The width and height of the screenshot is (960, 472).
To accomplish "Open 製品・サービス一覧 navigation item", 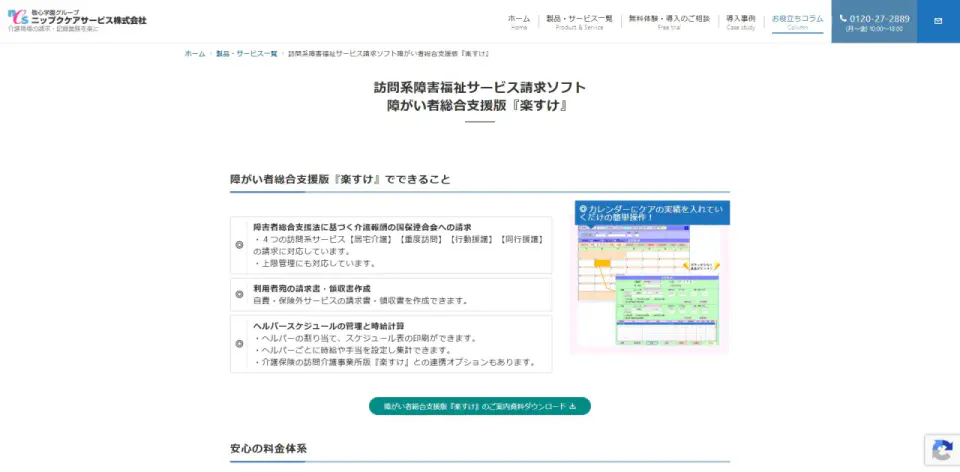I will pos(579,21).
